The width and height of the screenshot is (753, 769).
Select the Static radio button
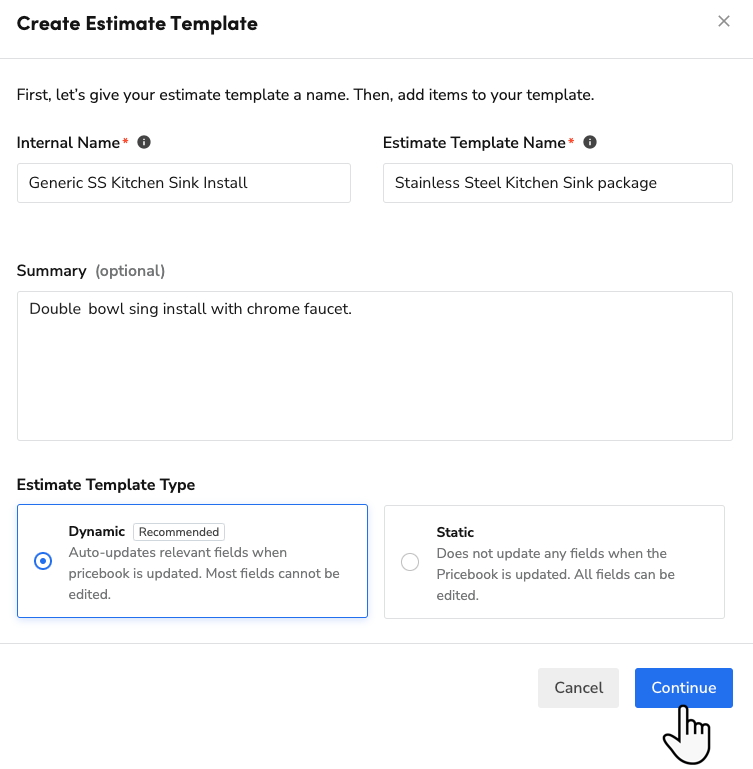click(410, 562)
